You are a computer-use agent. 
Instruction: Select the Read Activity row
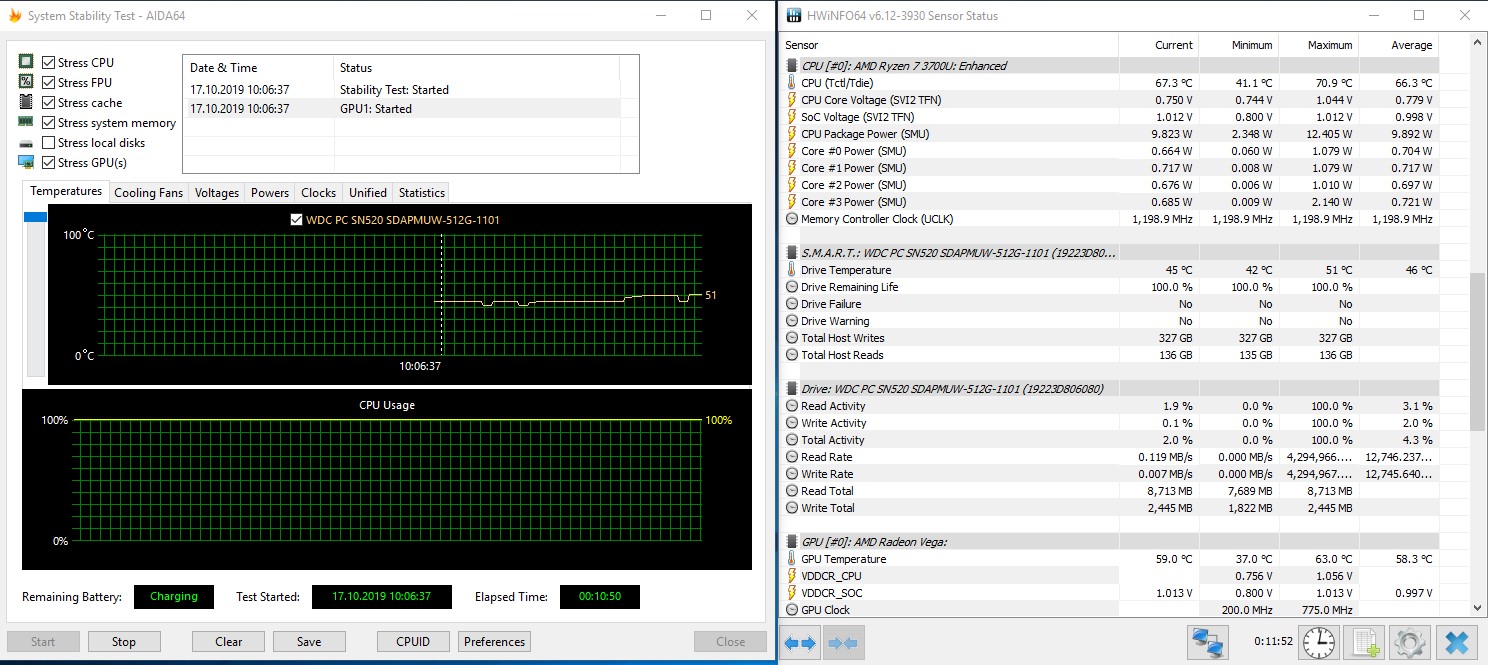1108,406
